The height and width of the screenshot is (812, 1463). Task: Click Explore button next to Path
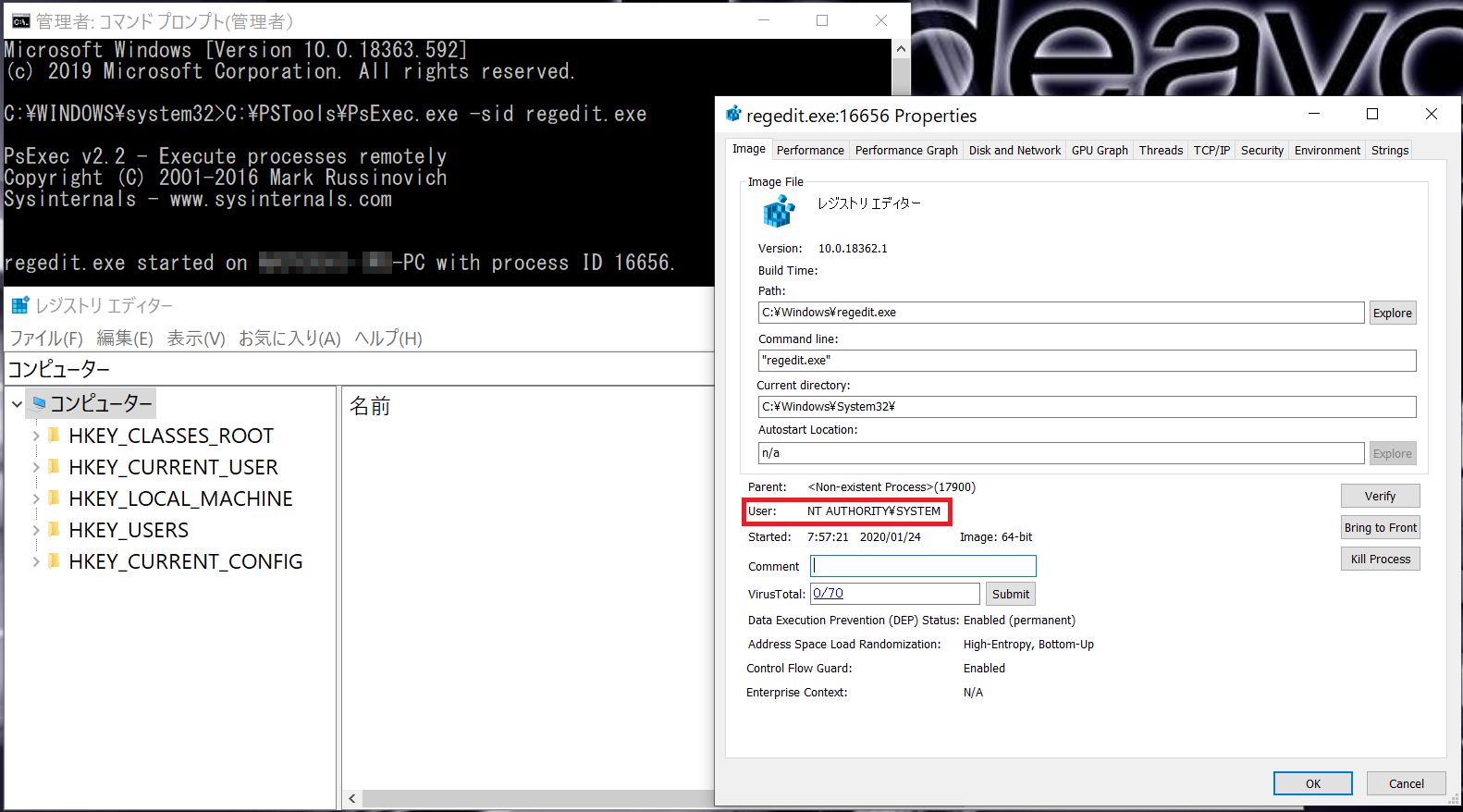point(1393,313)
